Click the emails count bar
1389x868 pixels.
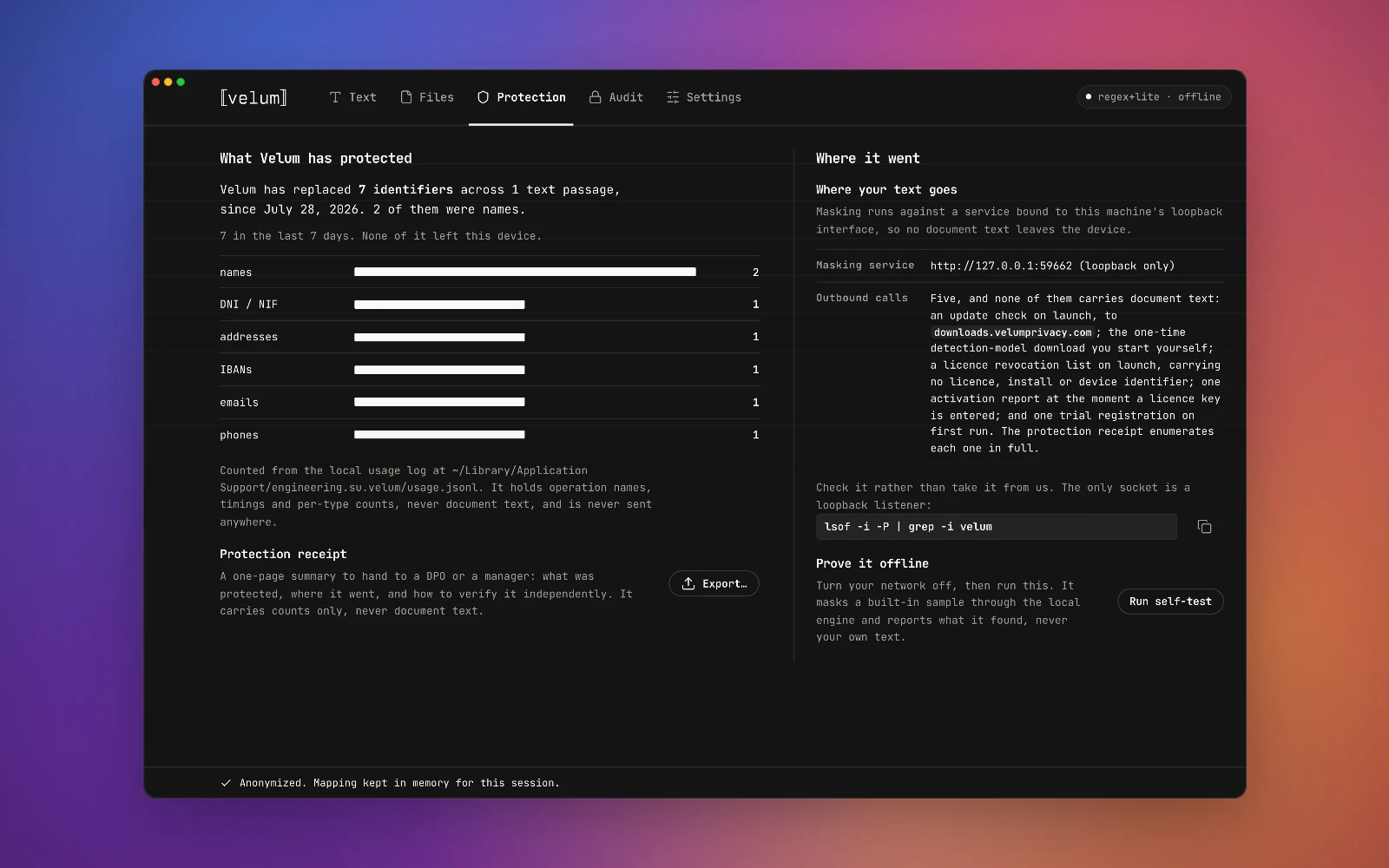click(439, 402)
